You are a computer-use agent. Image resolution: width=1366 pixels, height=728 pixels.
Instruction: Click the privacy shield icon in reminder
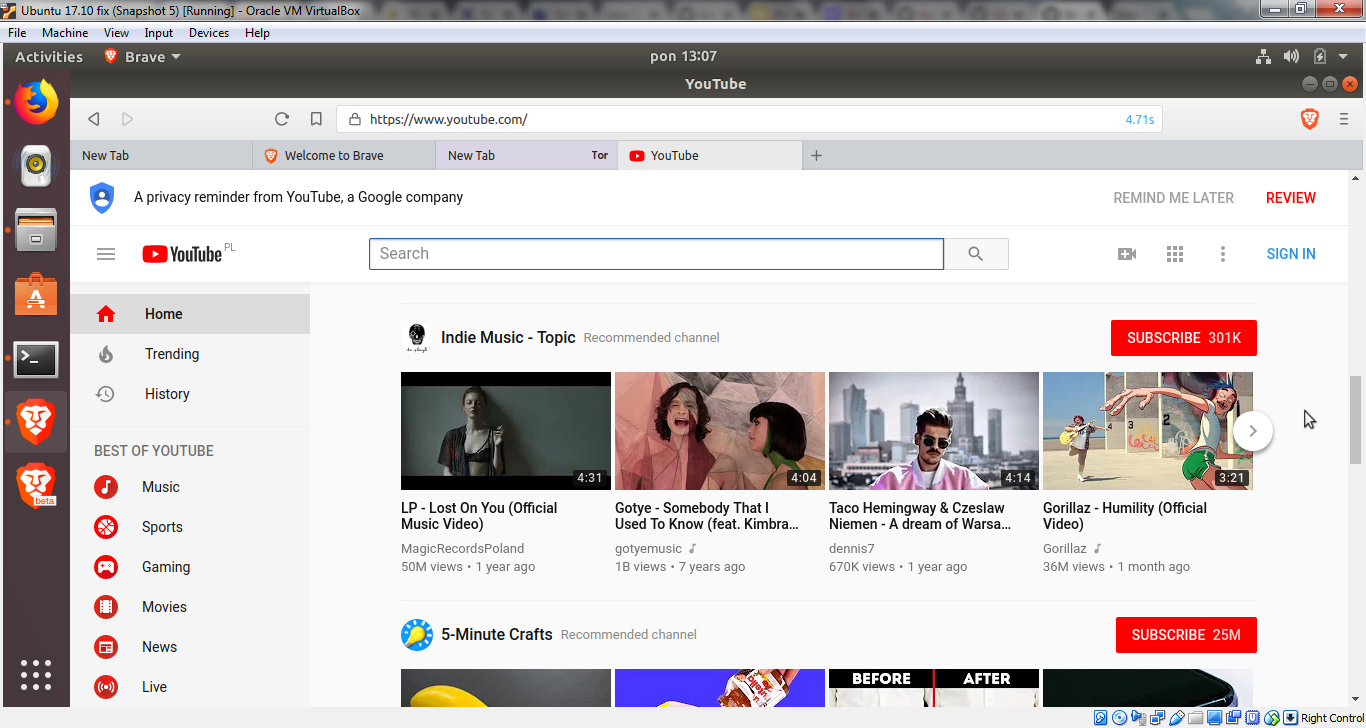pos(102,198)
